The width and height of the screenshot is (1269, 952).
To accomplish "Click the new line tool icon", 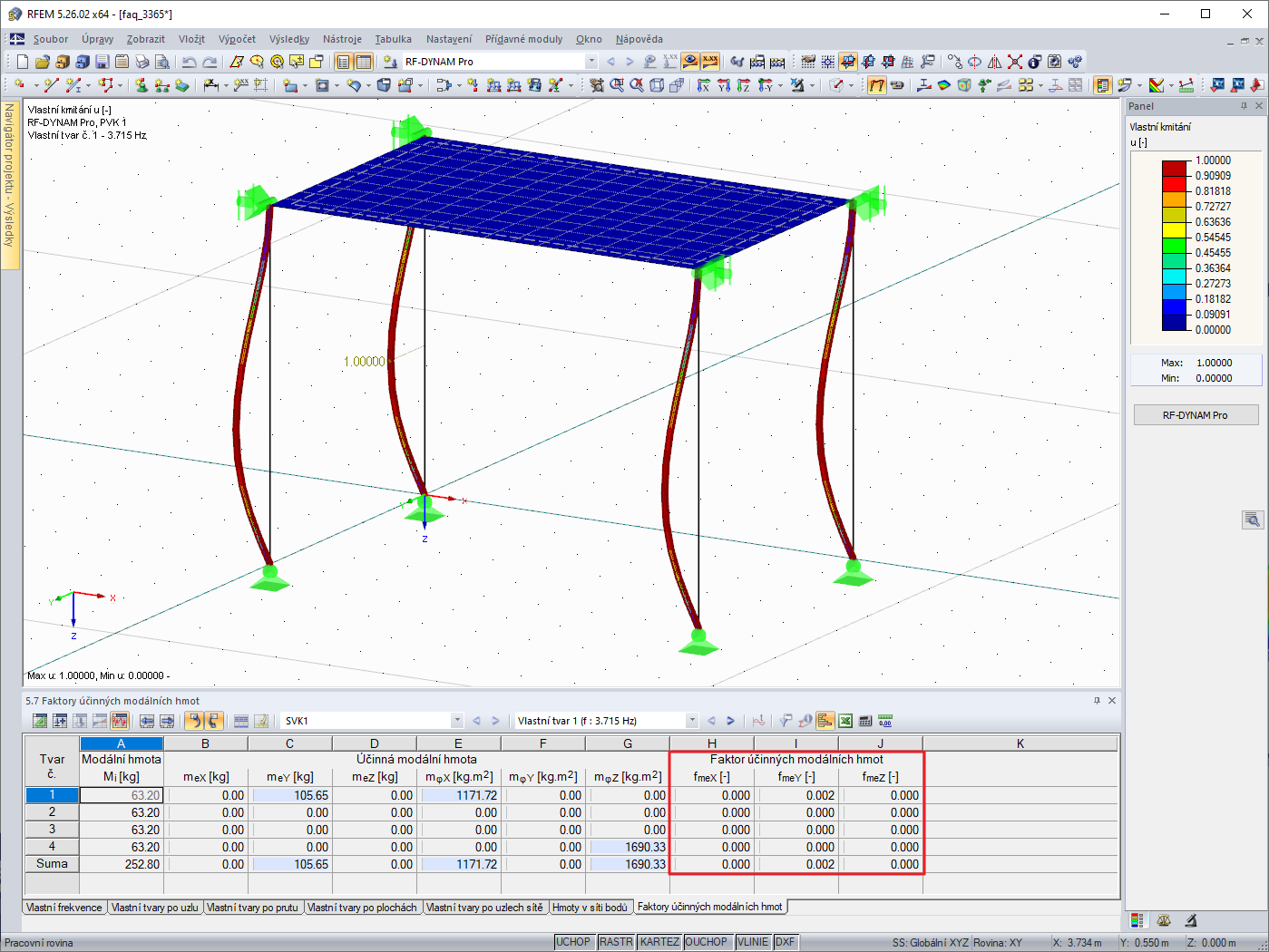I will coord(51,85).
